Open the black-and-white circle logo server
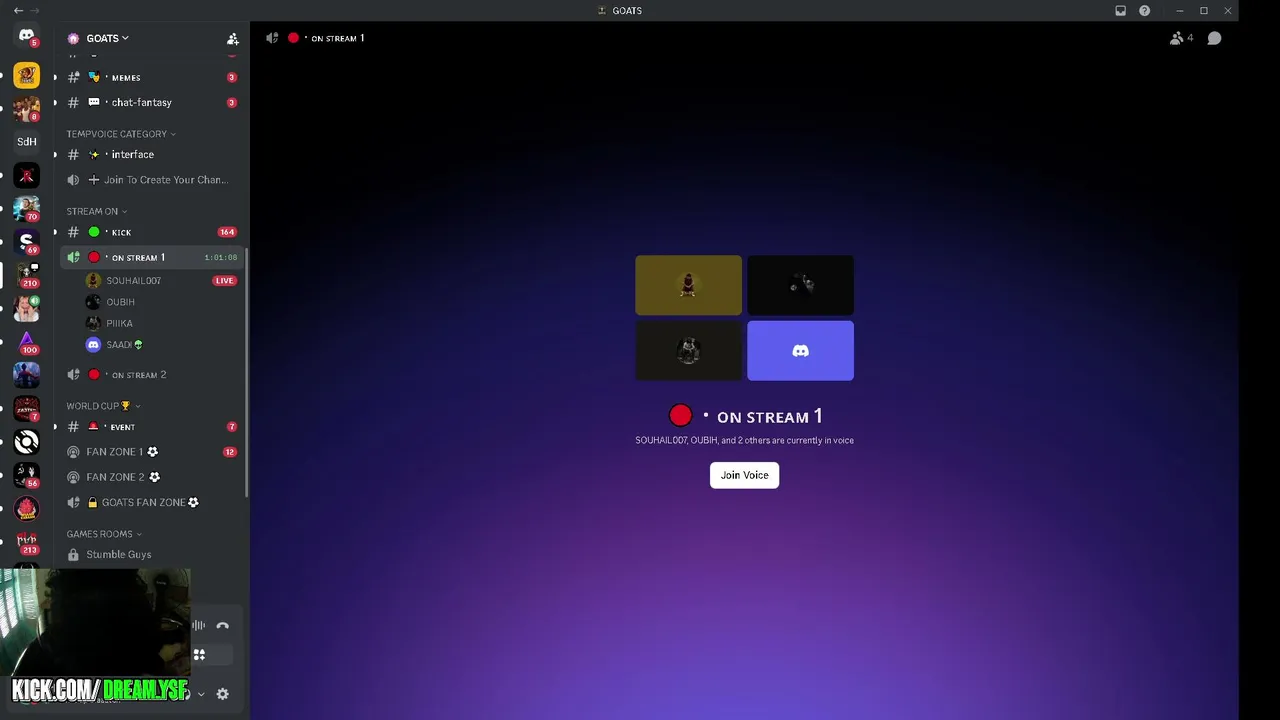The width and height of the screenshot is (1280, 720). [x=26, y=441]
